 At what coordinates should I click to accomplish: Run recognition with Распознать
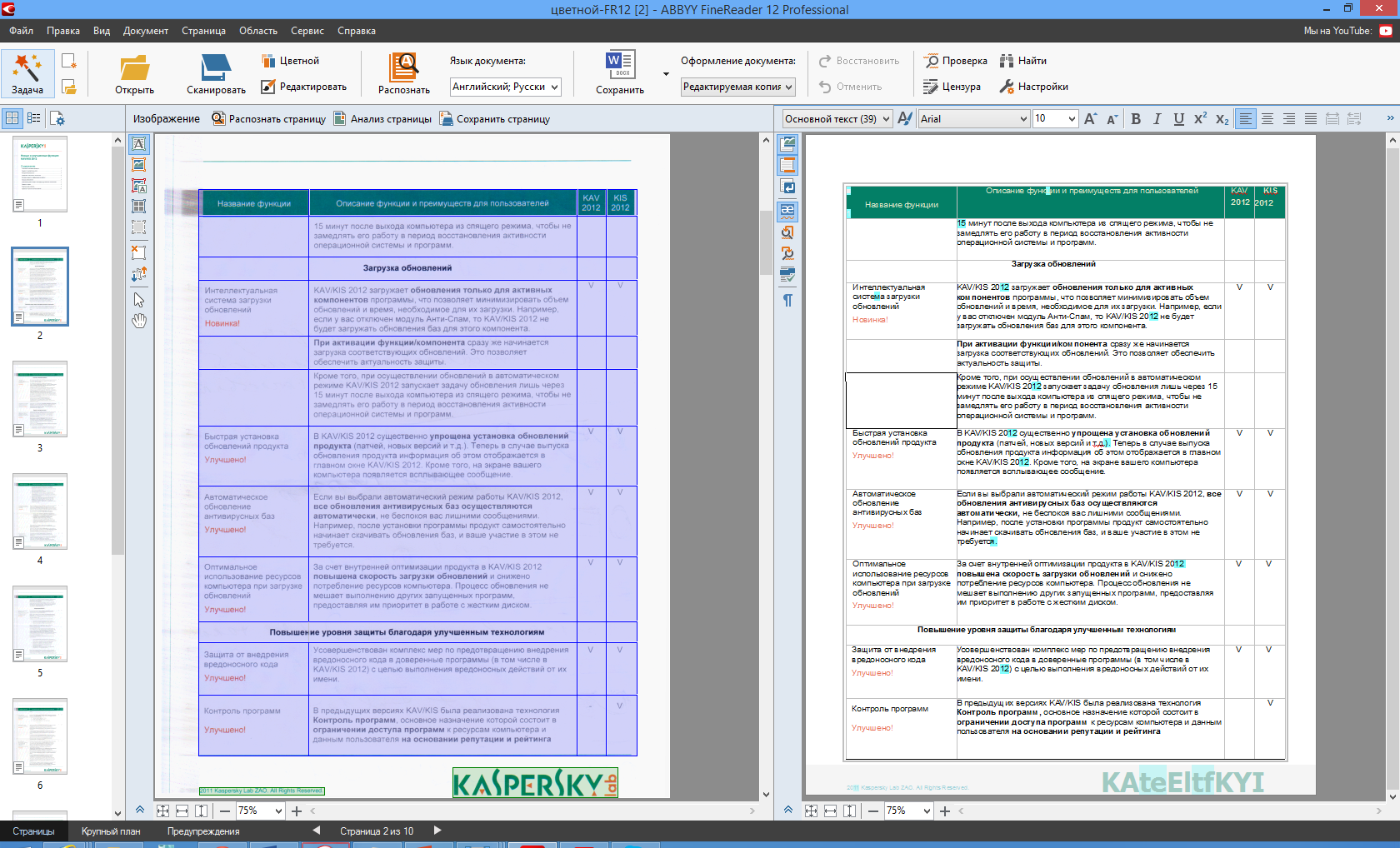tap(404, 74)
